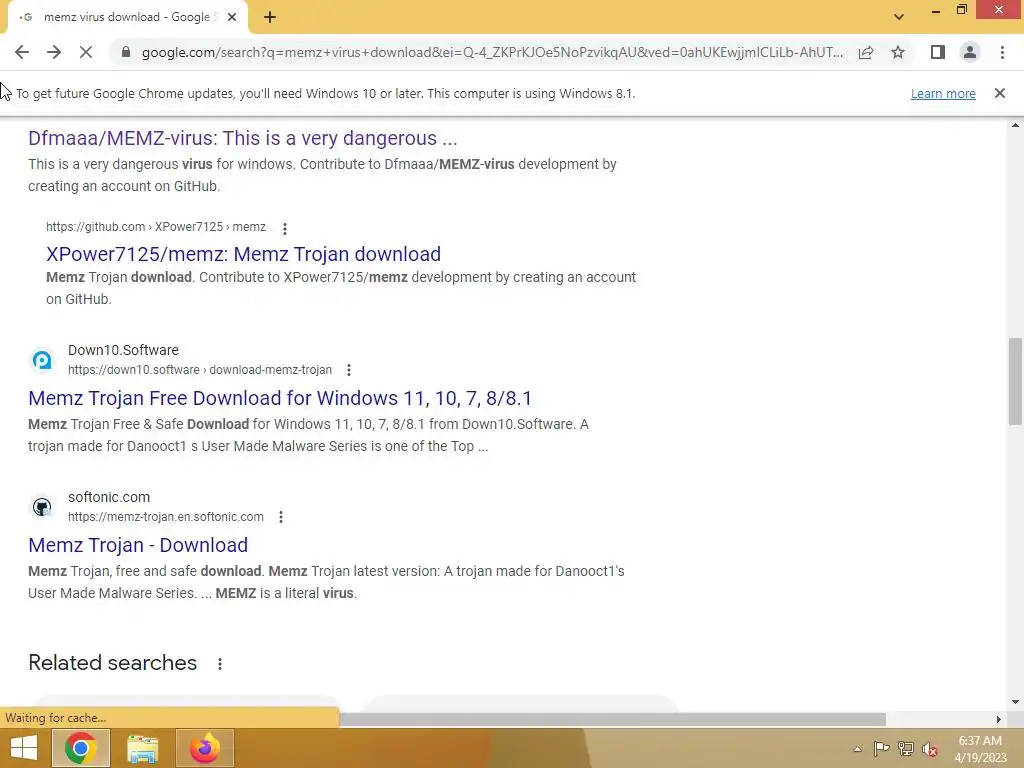Close the memz virus download tab

click(x=232, y=18)
